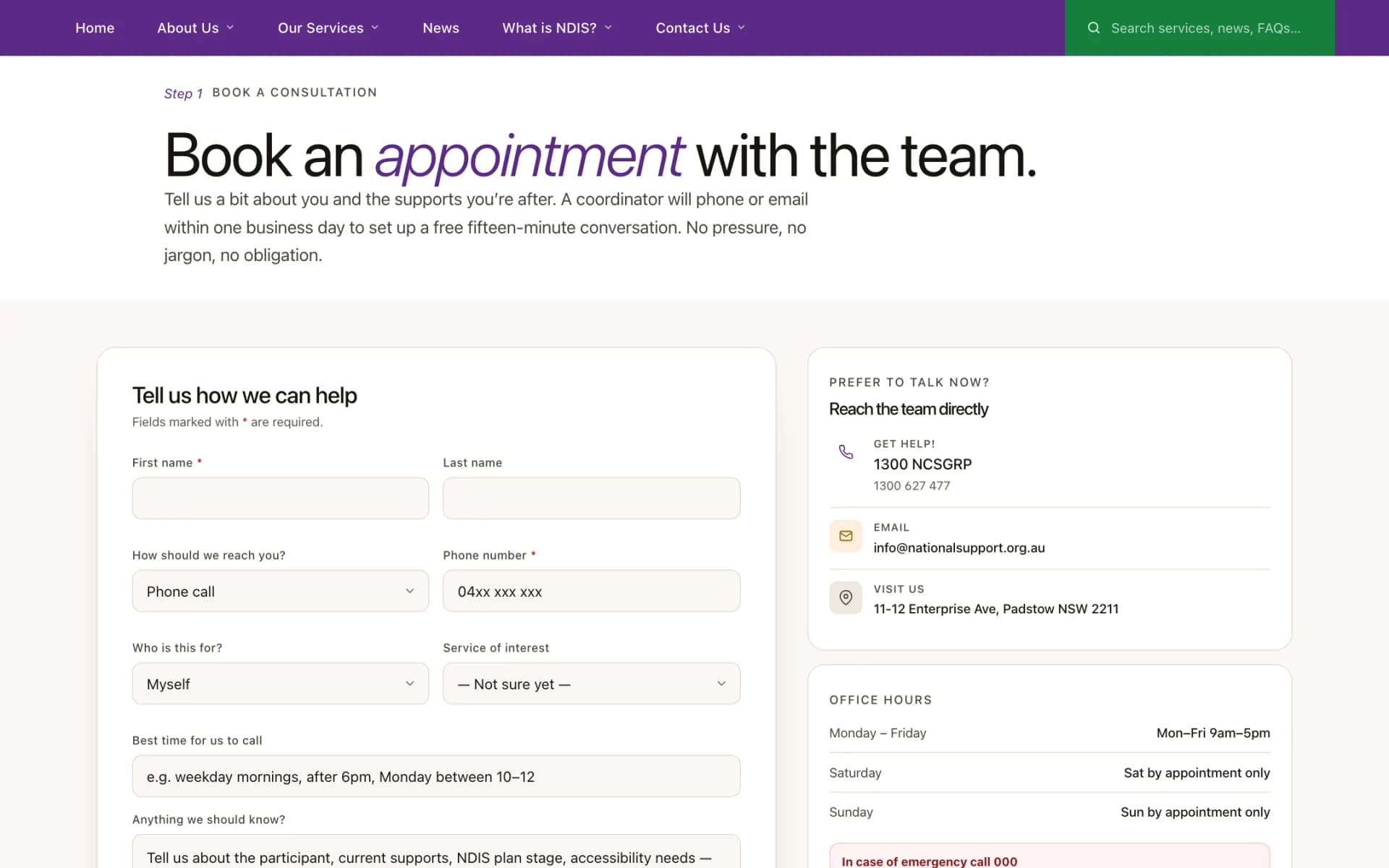The width and height of the screenshot is (1389, 868).
Task: Open the 'Who is this for?' dropdown
Action: coord(281,684)
